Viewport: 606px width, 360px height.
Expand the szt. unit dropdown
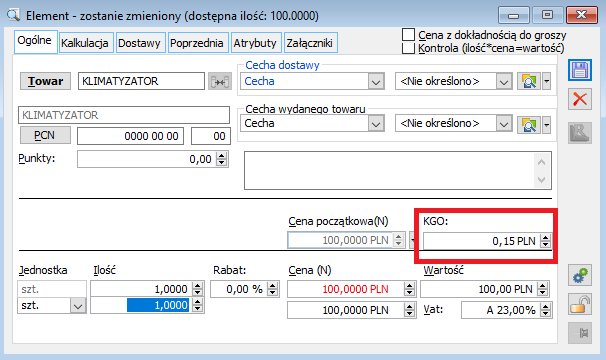78,306
